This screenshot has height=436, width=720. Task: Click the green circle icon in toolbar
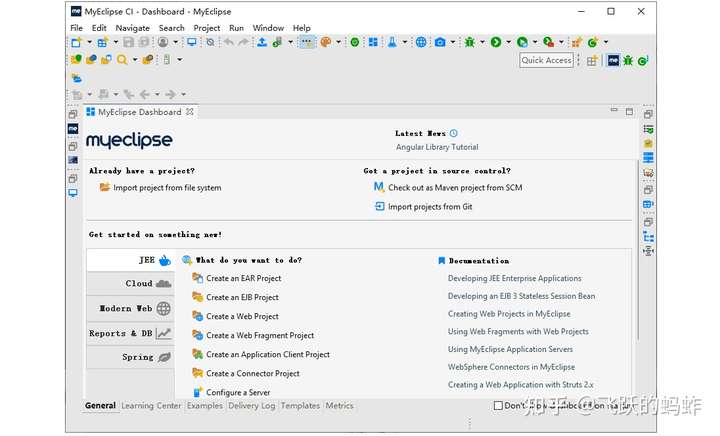click(354, 42)
